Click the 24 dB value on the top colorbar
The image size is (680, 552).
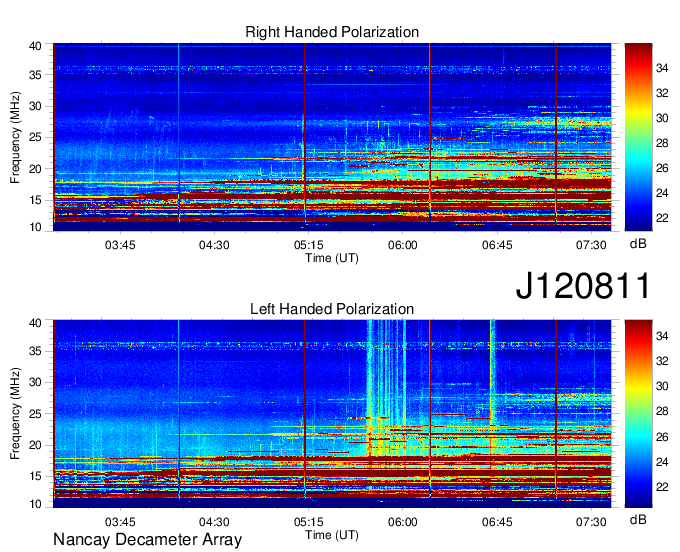662,193
